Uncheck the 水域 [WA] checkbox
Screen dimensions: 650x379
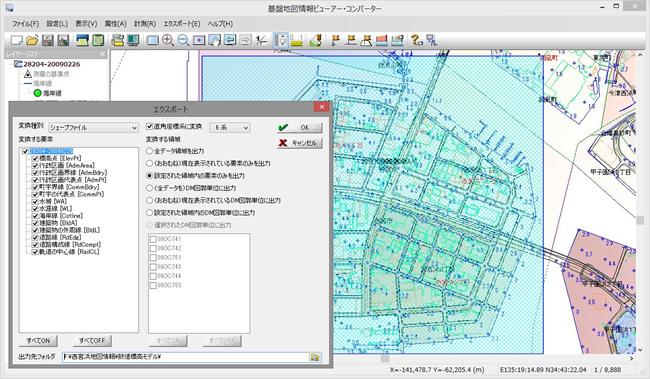pos(35,202)
